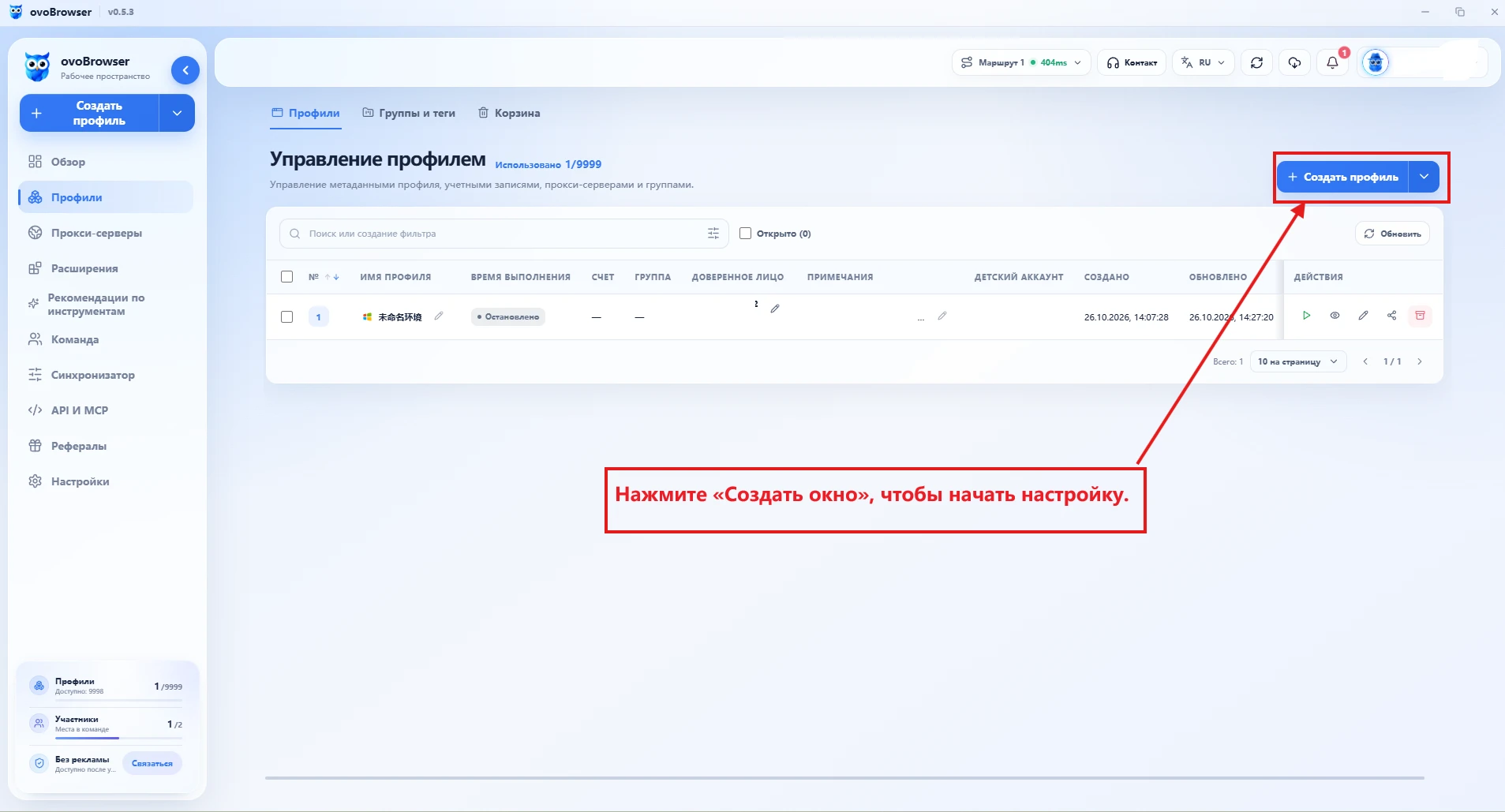Screen dimensions: 1505x812
Task: Click the refresh icon in top bar
Action: coord(1256,62)
